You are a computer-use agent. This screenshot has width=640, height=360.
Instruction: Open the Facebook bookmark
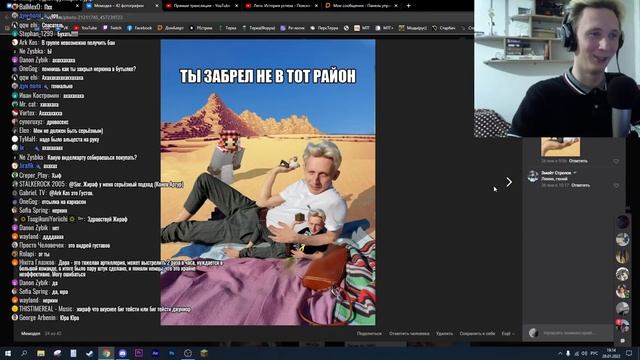(x=139, y=28)
